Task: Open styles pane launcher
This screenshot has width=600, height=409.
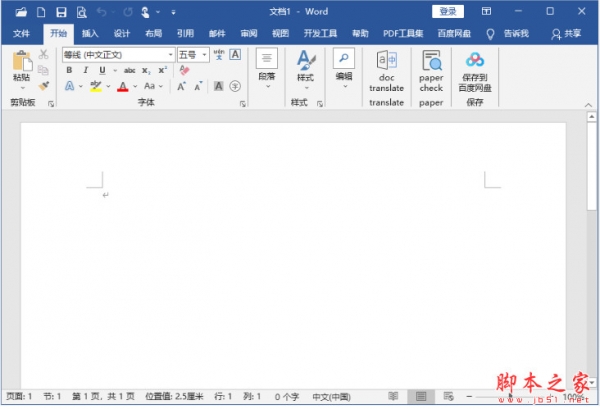Action: [320, 104]
